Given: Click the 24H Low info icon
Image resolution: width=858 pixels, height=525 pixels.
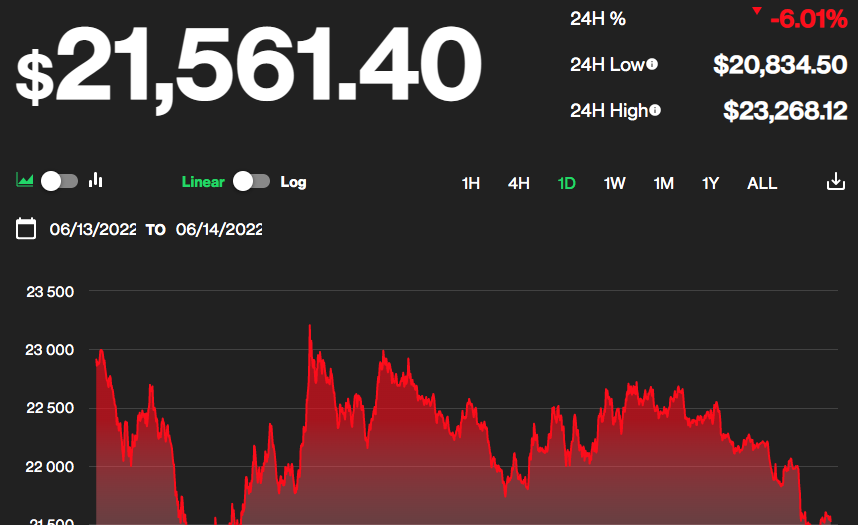Looking at the screenshot, I should pos(652,64).
